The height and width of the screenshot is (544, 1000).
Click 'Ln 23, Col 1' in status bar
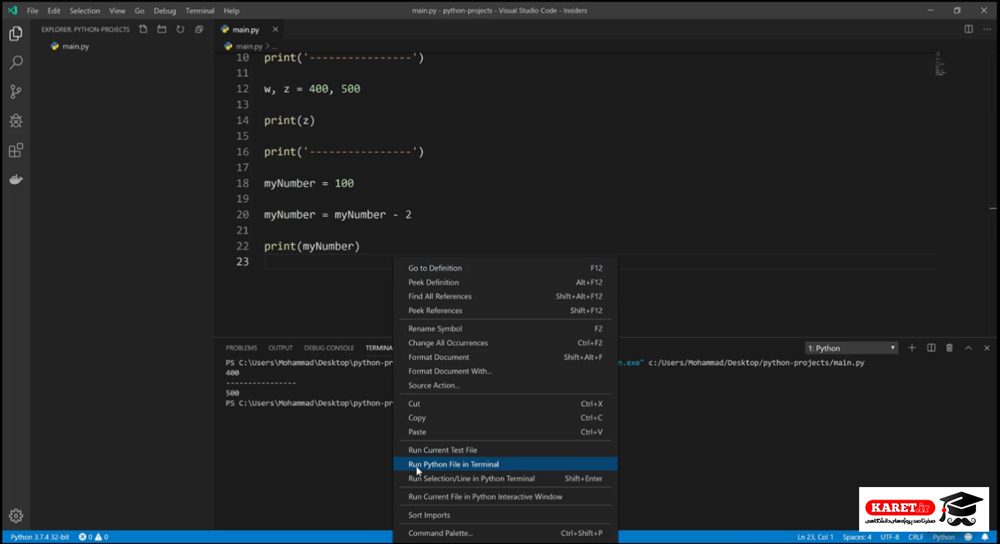pos(815,537)
